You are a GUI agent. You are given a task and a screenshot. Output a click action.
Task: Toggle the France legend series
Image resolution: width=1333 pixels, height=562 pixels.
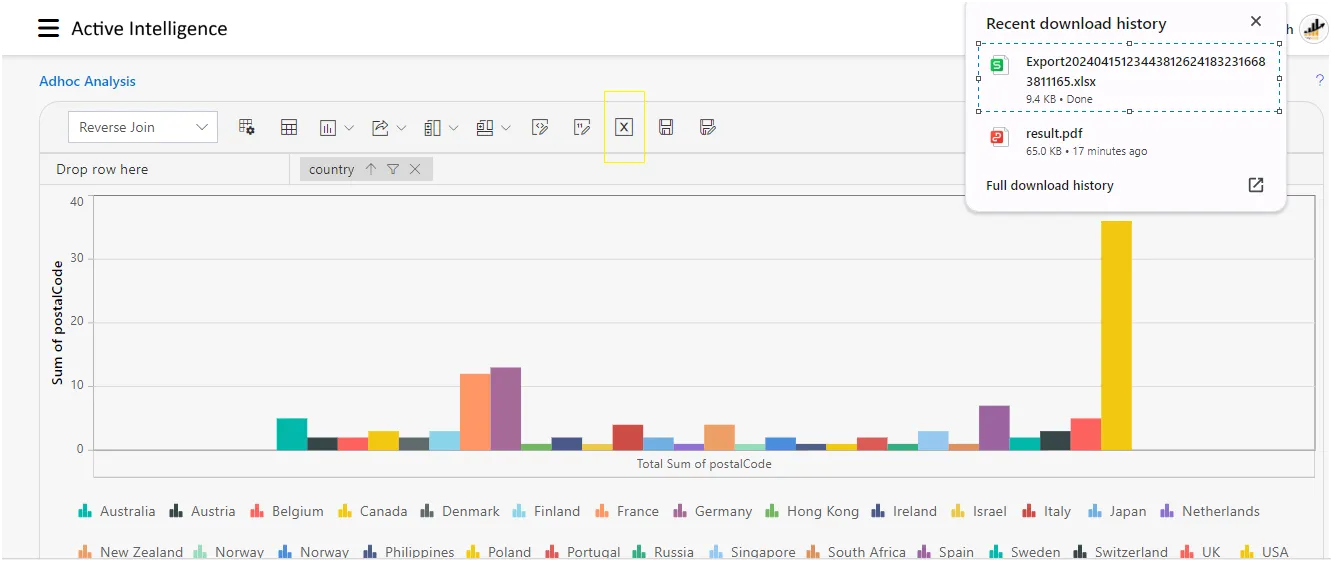point(627,511)
